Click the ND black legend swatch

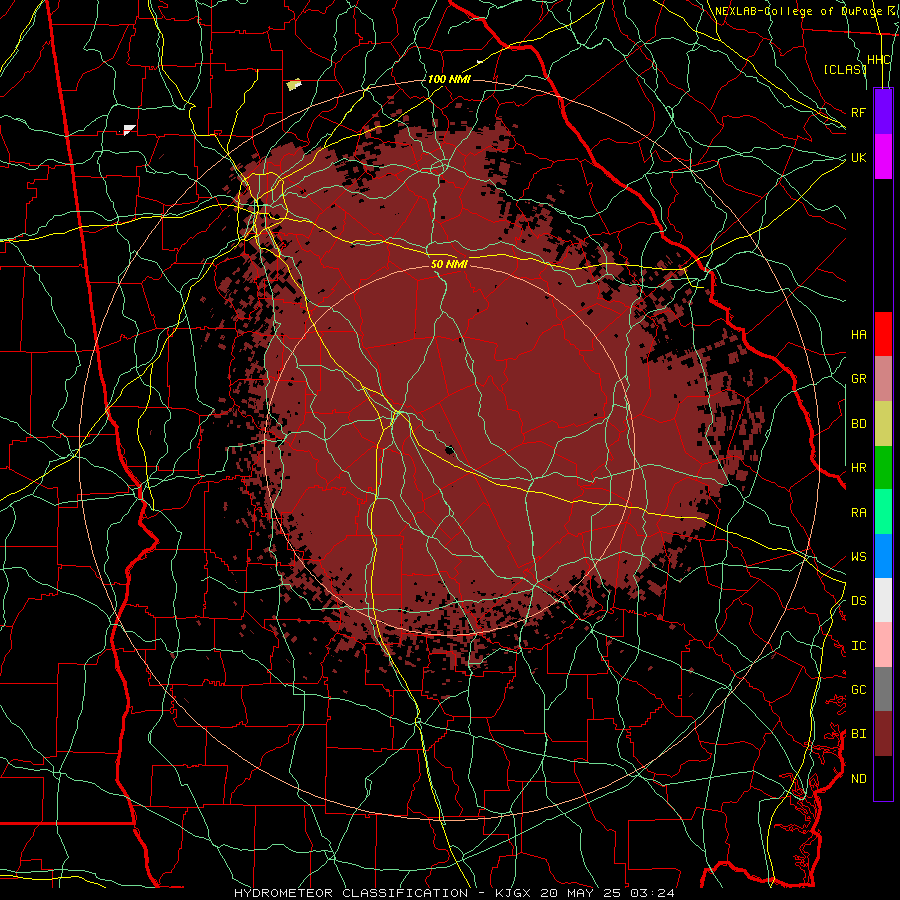click(x=883, y=778)
